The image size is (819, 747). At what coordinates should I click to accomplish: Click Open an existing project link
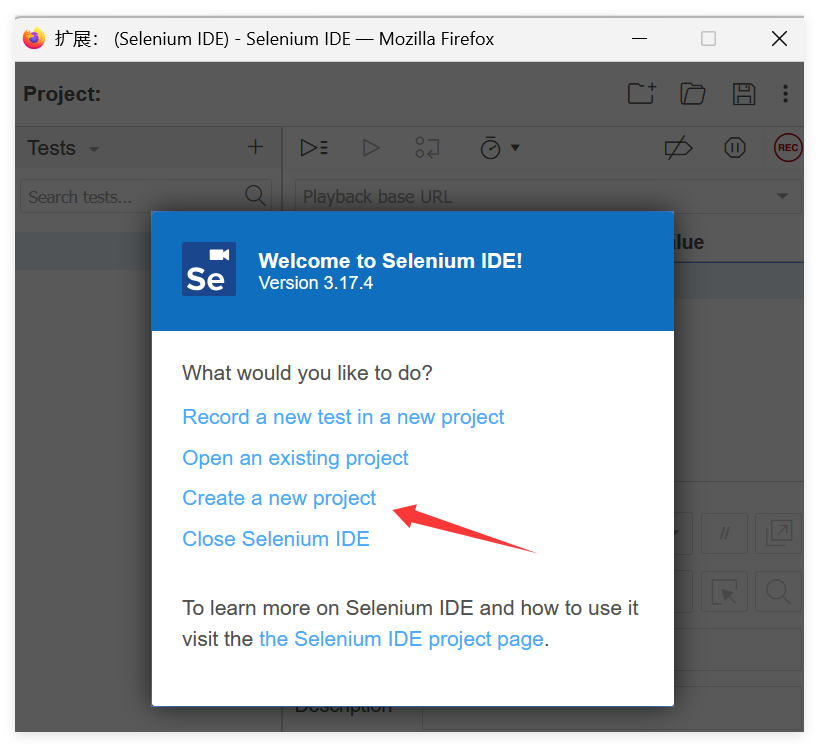click(x=295, y=458)
